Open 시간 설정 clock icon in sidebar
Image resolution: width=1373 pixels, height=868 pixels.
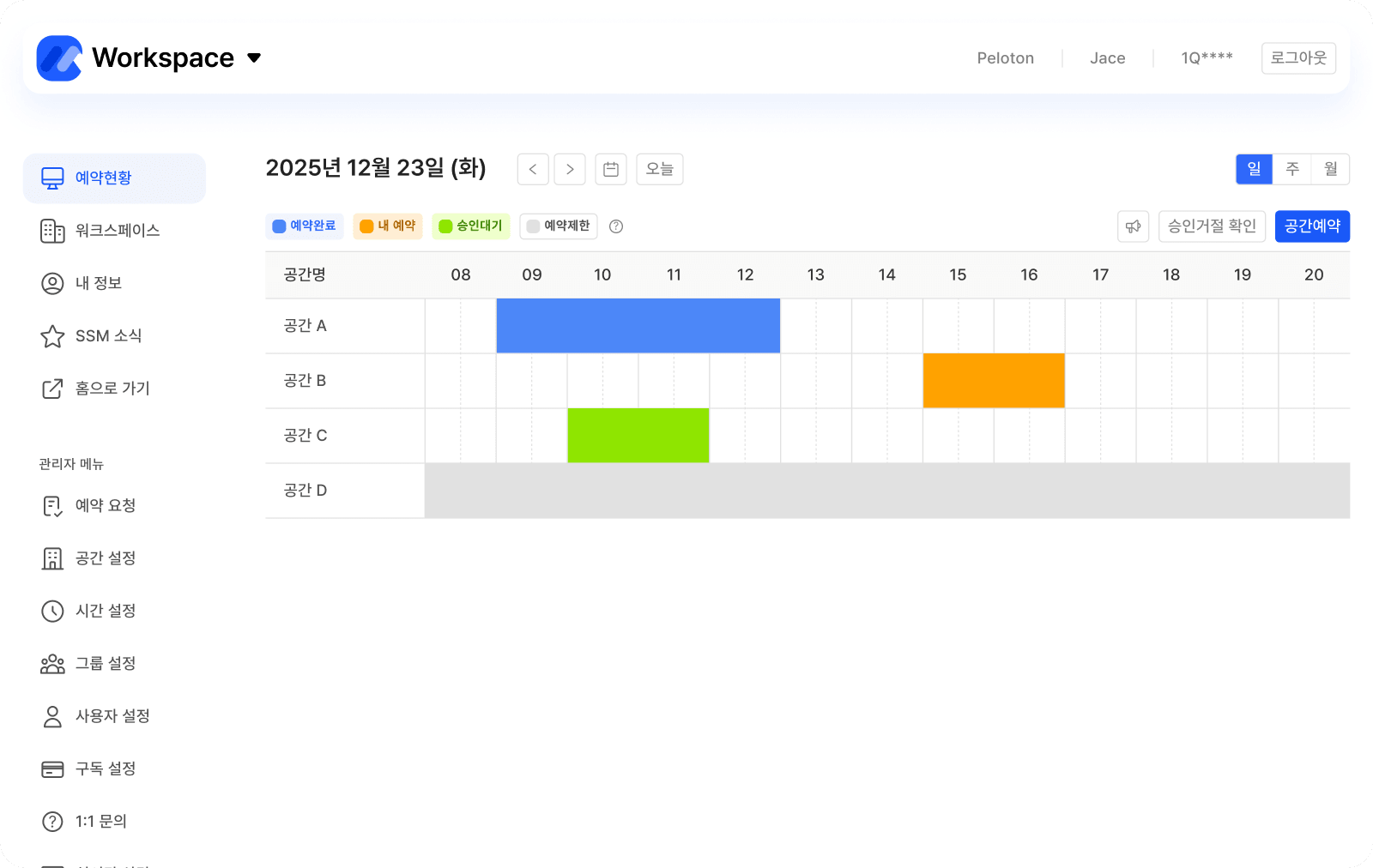pyautogui.click(x=52, y=611)
